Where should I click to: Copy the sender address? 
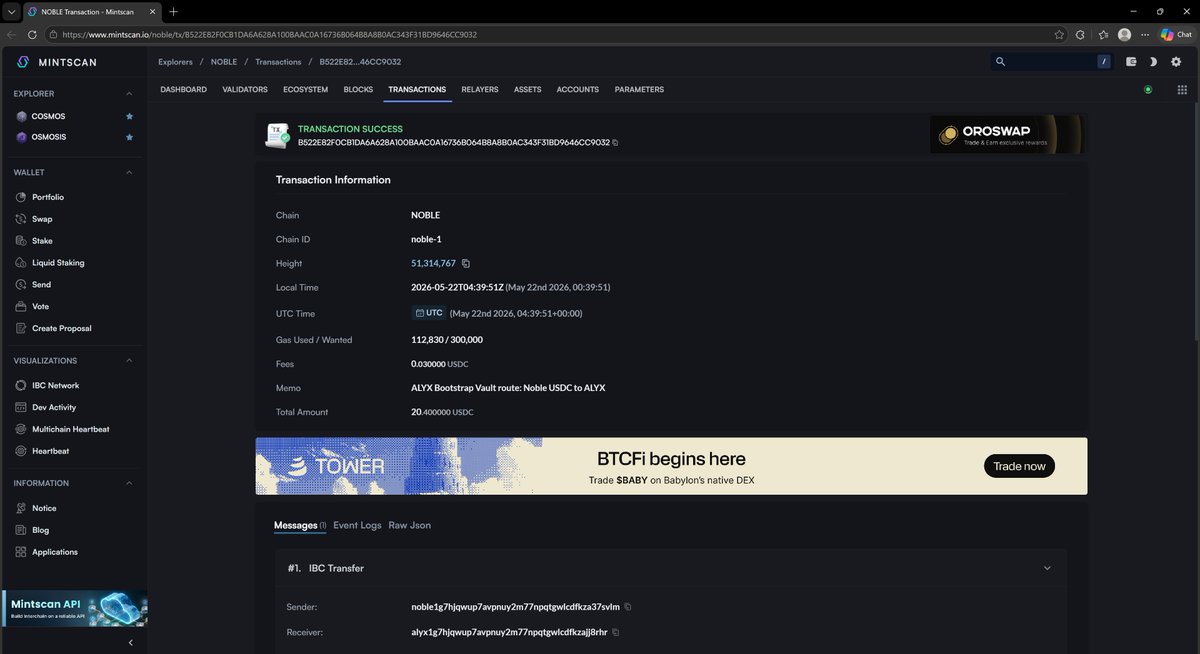click(628, 607)
